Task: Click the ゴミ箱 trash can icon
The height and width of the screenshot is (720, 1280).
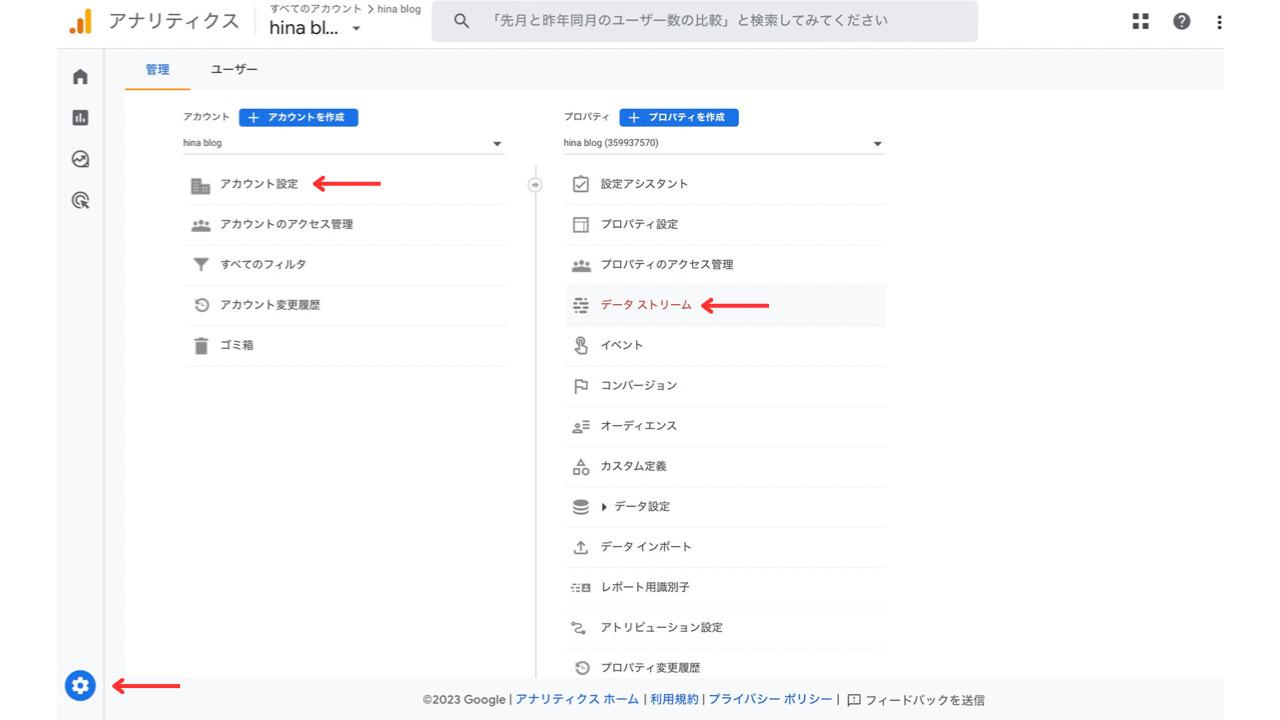Action: pos(200,346)
